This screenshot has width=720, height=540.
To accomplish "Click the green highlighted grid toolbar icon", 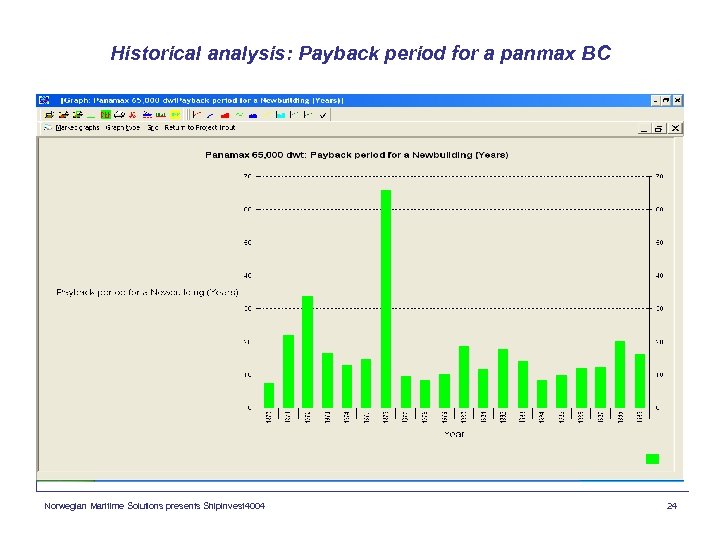I will 106,115.
